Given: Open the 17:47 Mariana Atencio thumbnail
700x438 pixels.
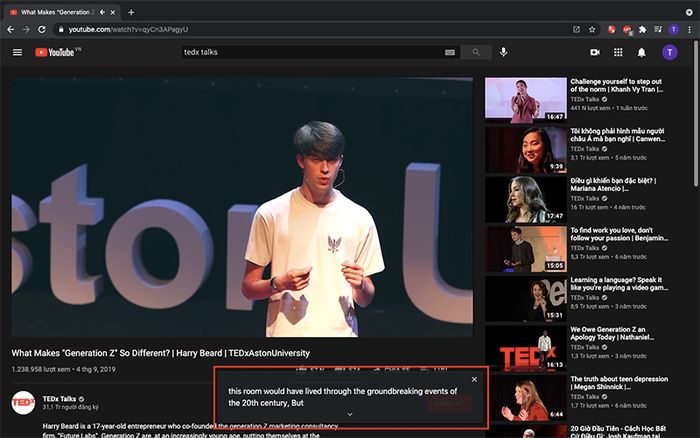Looking at the screenshot, I should (x=526, y=199).
